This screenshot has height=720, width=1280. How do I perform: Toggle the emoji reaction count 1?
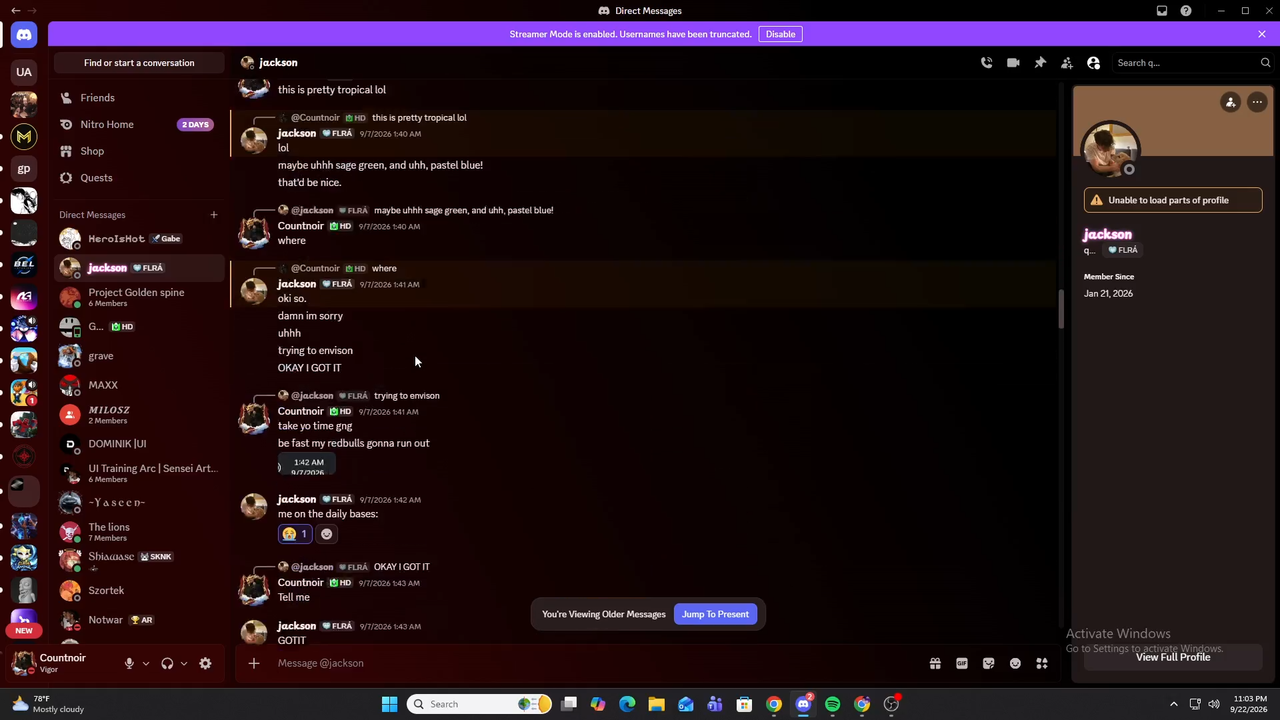click(295, 534)
